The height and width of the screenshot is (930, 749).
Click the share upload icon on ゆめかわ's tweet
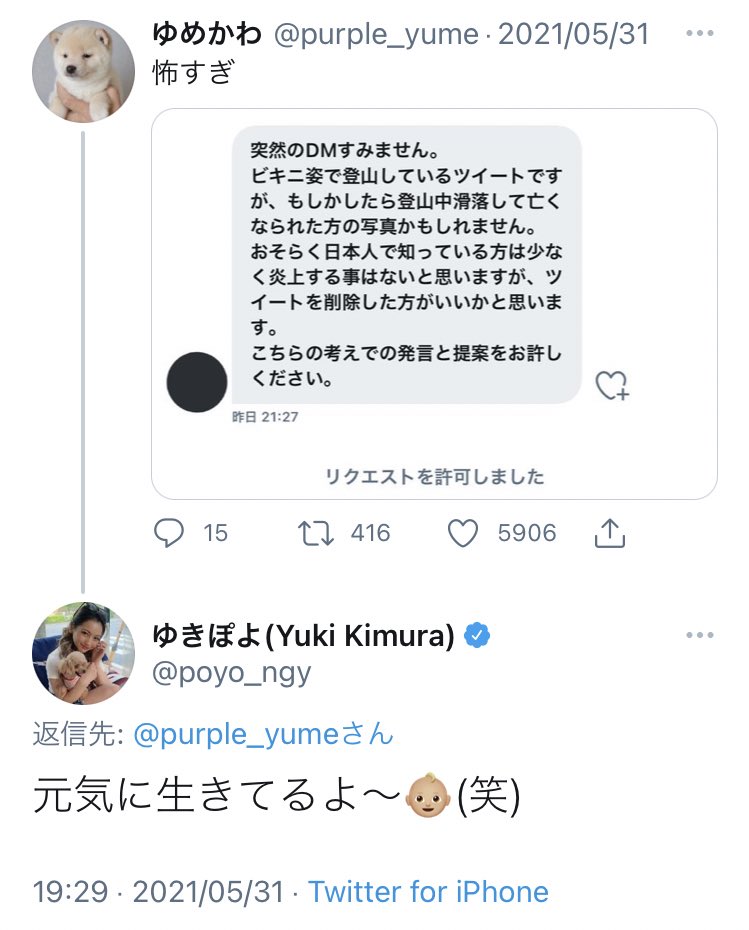[609, 533]
